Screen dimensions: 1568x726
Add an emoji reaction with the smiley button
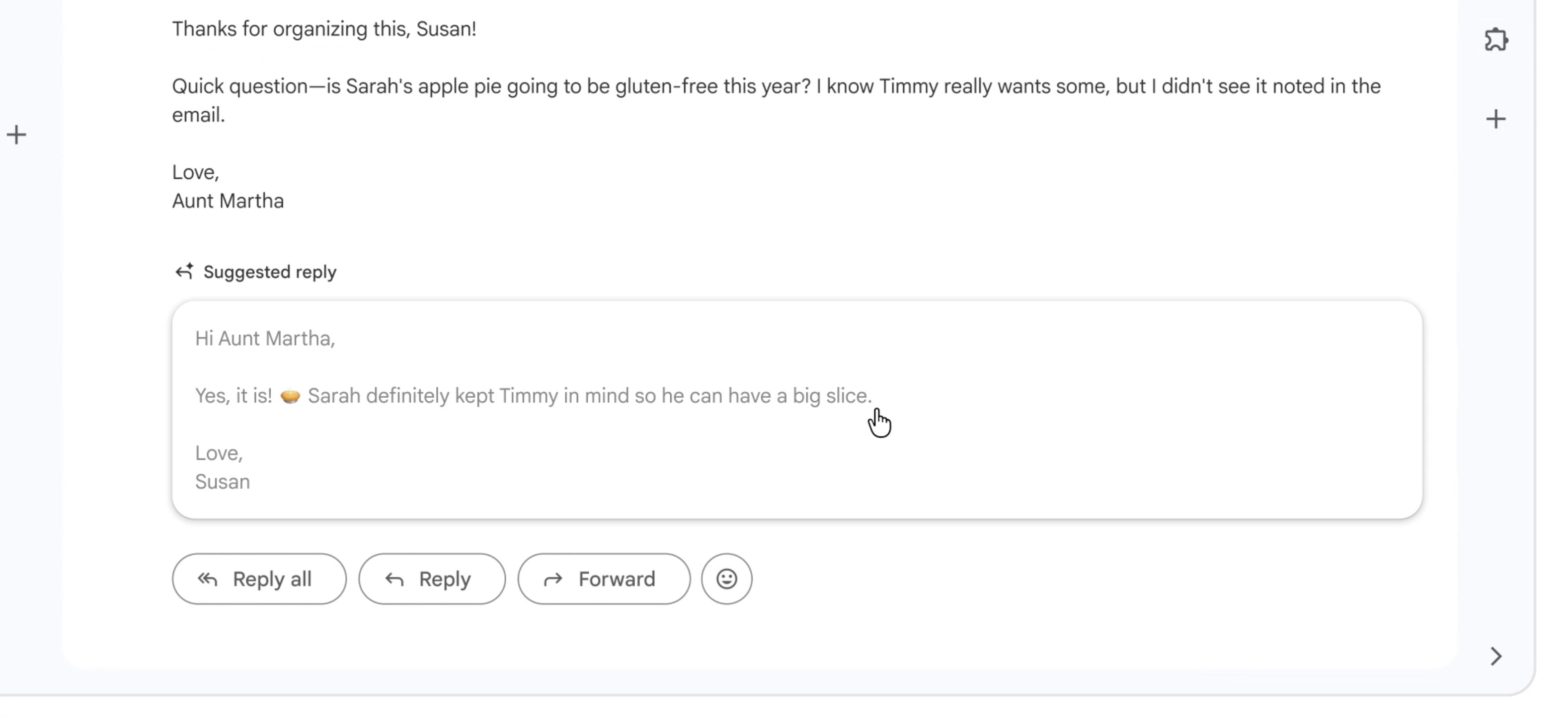coord(726,579)
